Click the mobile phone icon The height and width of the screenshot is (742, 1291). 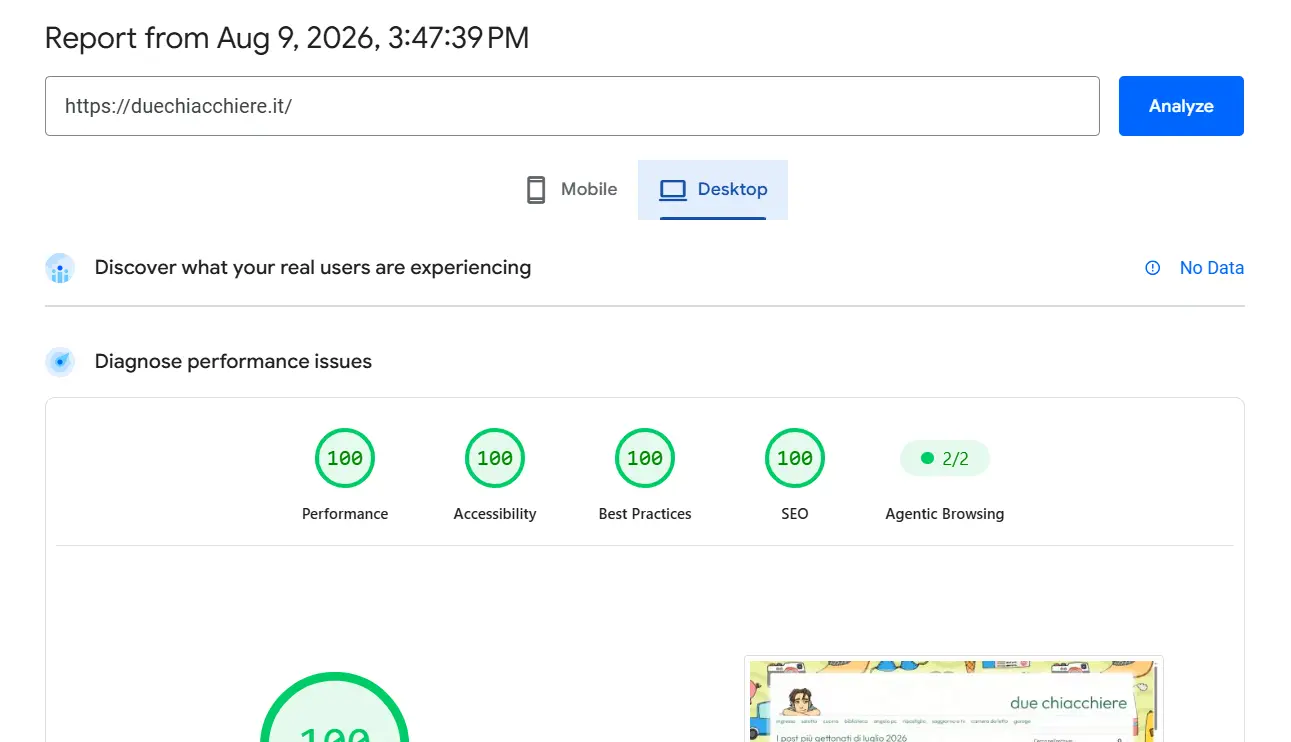click(536, 190)
